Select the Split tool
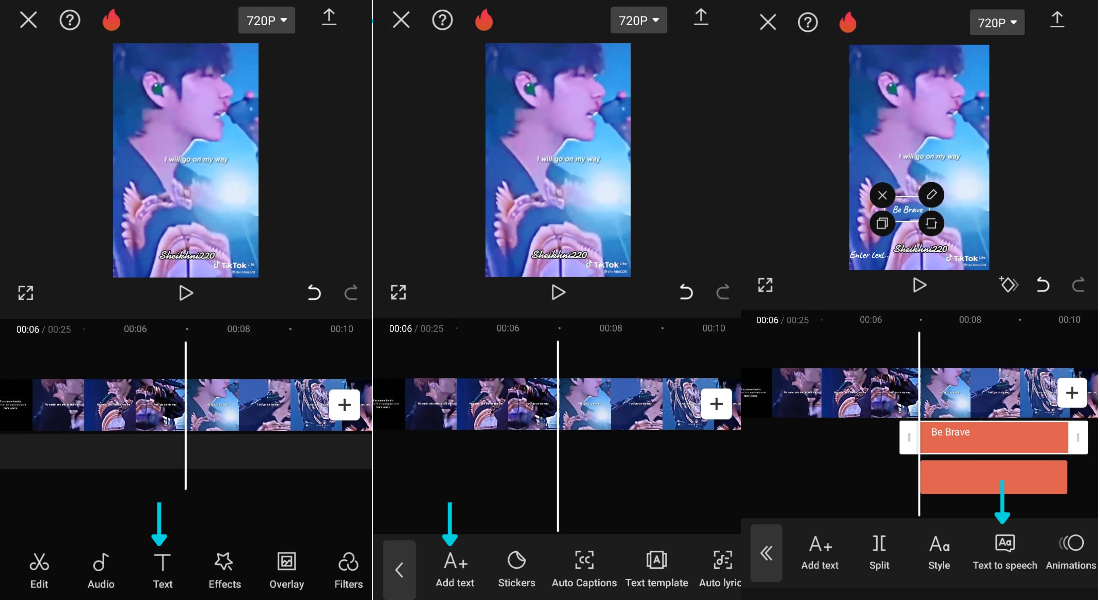This screenshot has height=600, width=1100. tap(879, 552)
